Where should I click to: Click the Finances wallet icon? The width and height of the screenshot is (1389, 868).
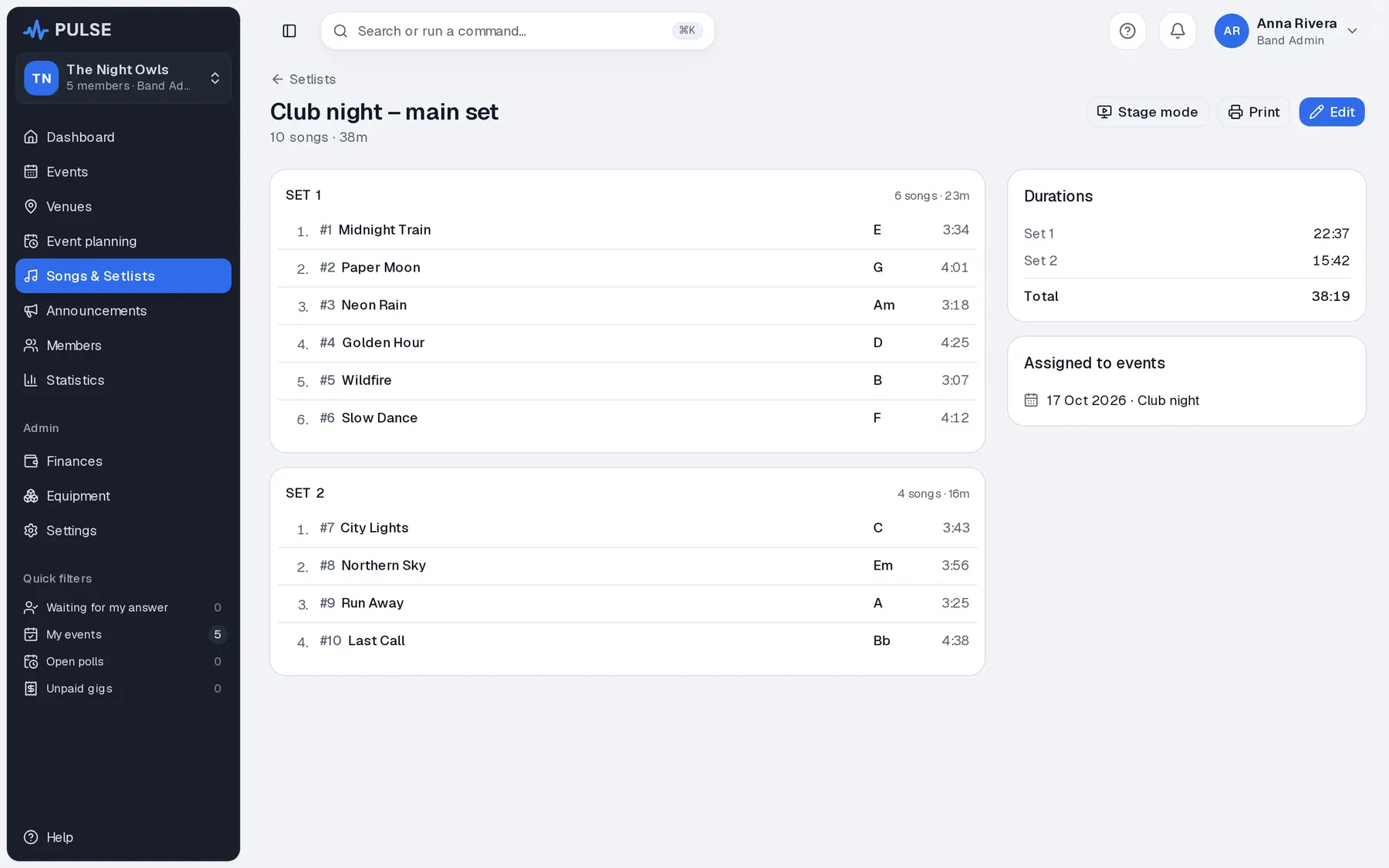(31, 461)
